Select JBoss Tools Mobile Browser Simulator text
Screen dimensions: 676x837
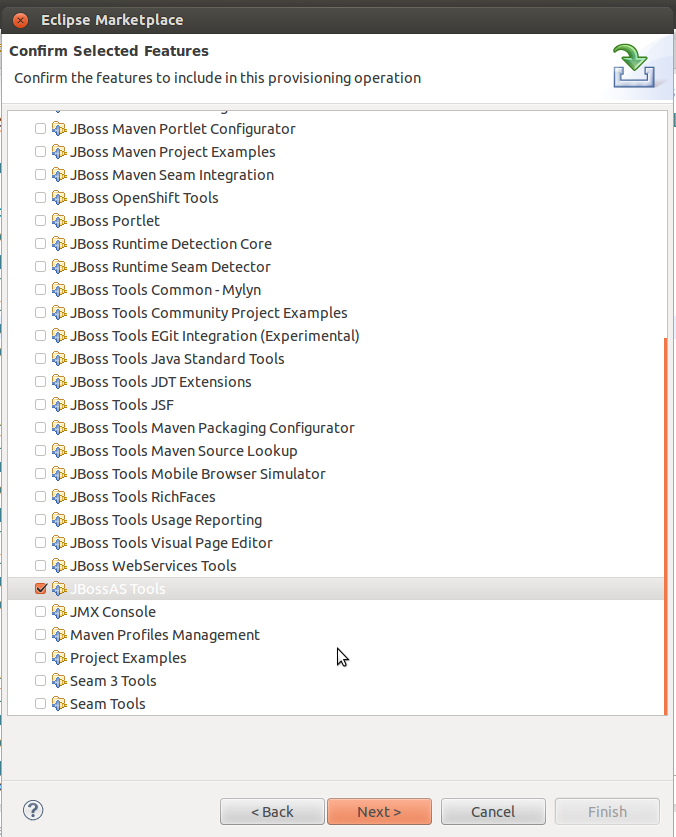pos(198,473)
